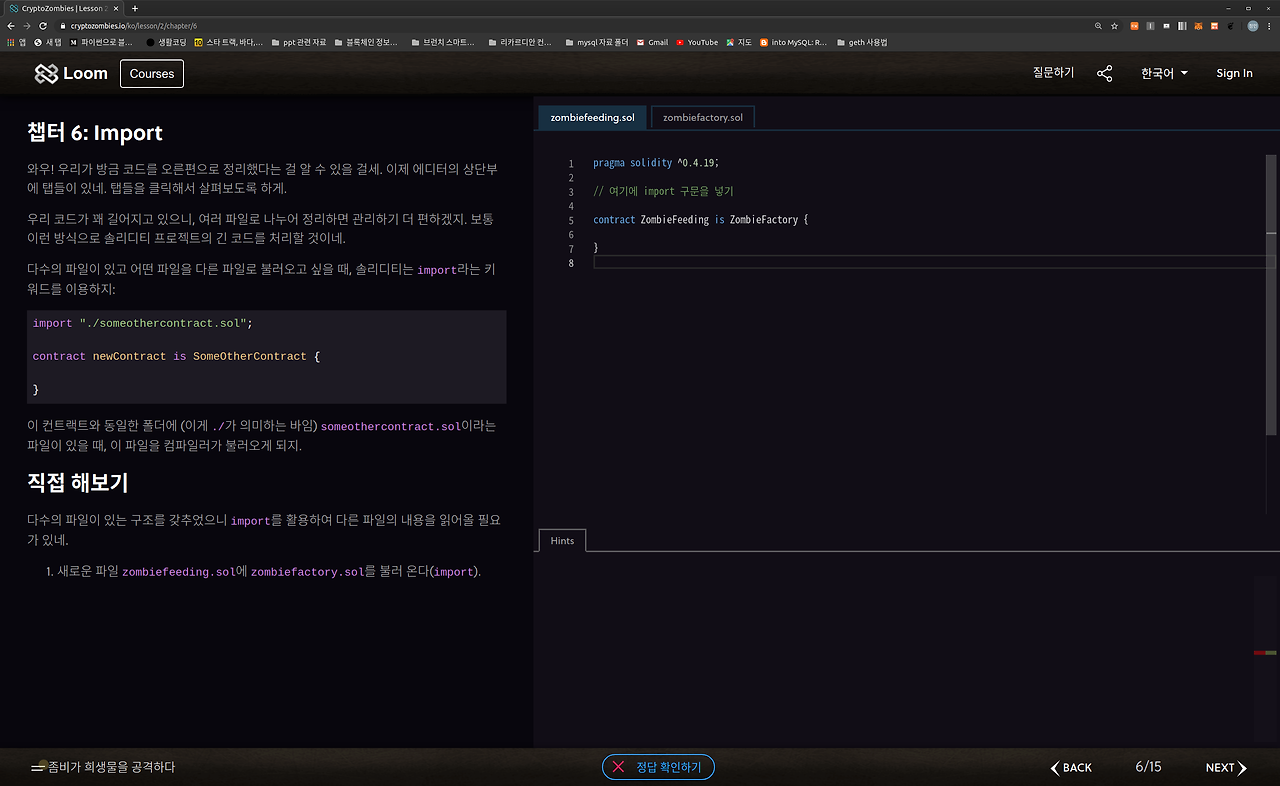Open the 브런치 스마트 bookmark folder
Viewport: 1280px width, 786px height.
coord(441,42)
